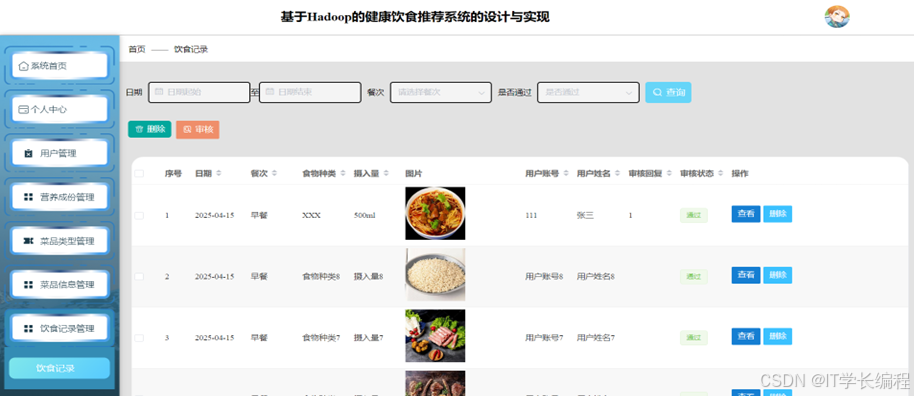This screenshot has width=914, height=396.
Task: Select the 饮食记录 submenu item
Action: pos(59,368)
